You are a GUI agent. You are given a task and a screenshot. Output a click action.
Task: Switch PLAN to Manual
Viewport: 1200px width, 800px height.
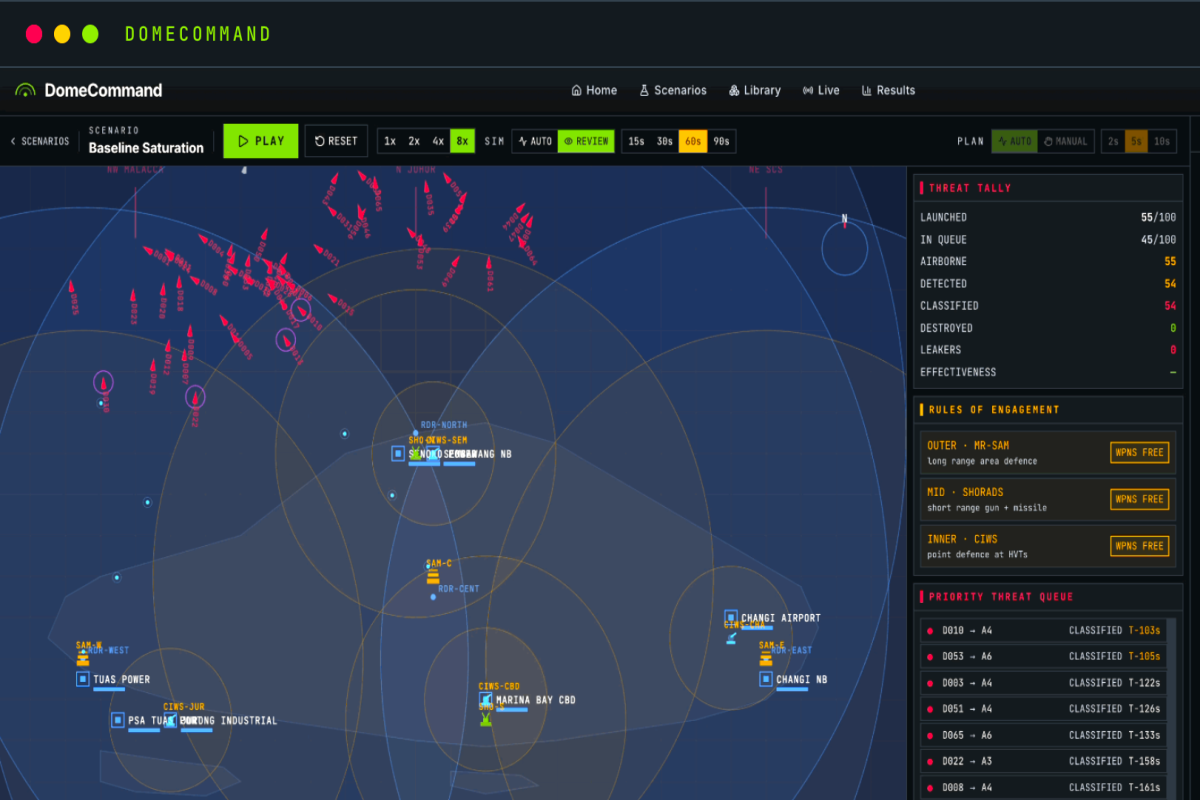point(1066,141)
